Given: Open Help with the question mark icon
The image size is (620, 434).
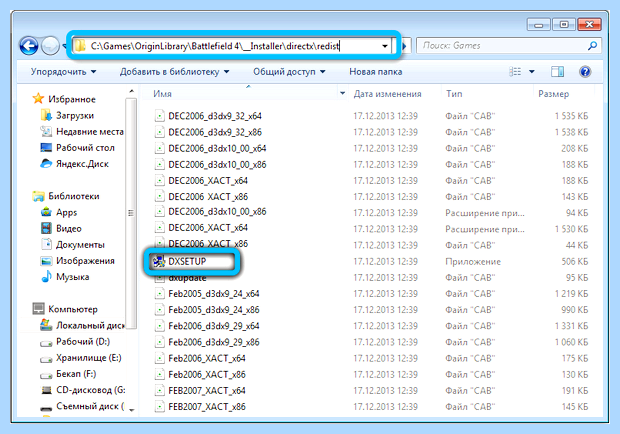Looking at the screenshot, I should pyautogui.click(x=585, y=72).
